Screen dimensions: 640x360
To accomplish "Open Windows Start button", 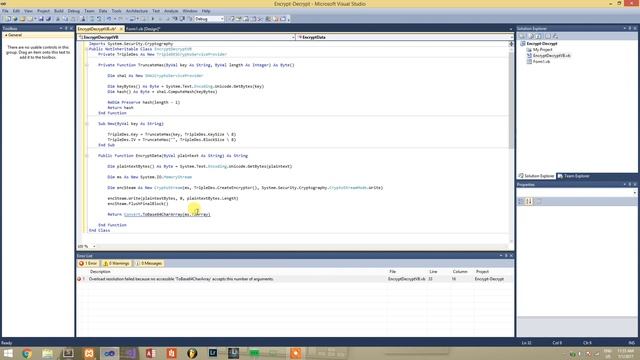I will click(8, 353).
